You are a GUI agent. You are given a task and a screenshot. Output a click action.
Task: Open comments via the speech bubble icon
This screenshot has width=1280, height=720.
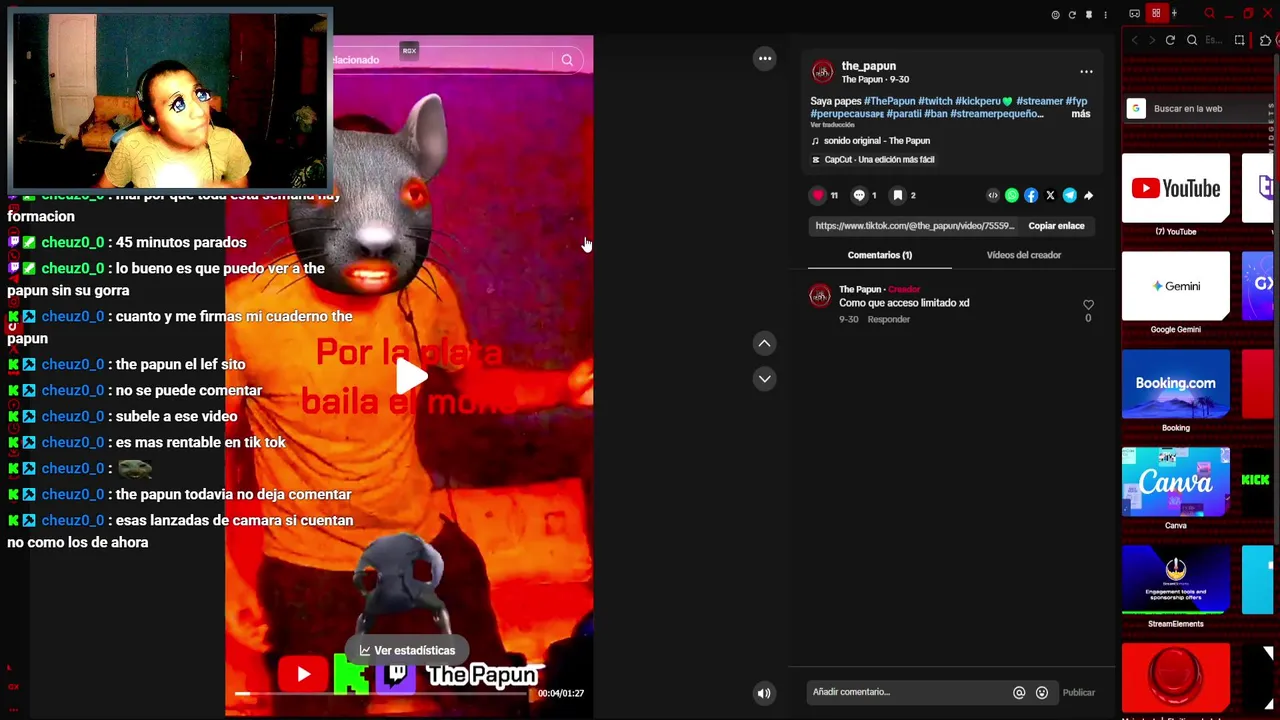(859, 196)
